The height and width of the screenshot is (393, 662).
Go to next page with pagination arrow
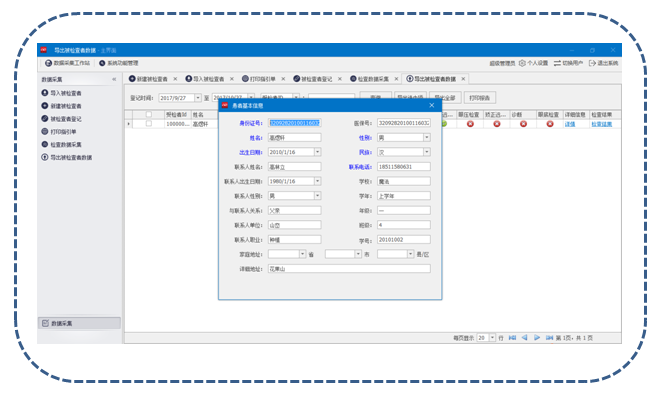click(x=537, y=338)
